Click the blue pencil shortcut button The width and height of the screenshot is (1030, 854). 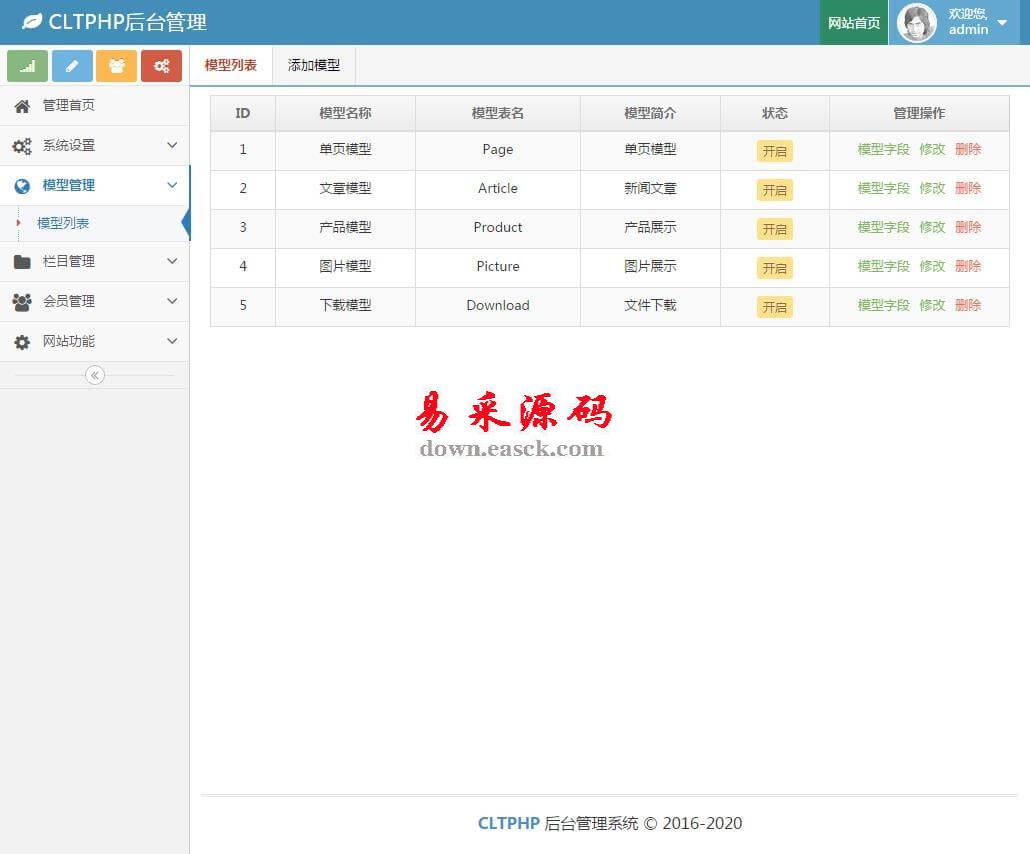[x=72, y=66]
